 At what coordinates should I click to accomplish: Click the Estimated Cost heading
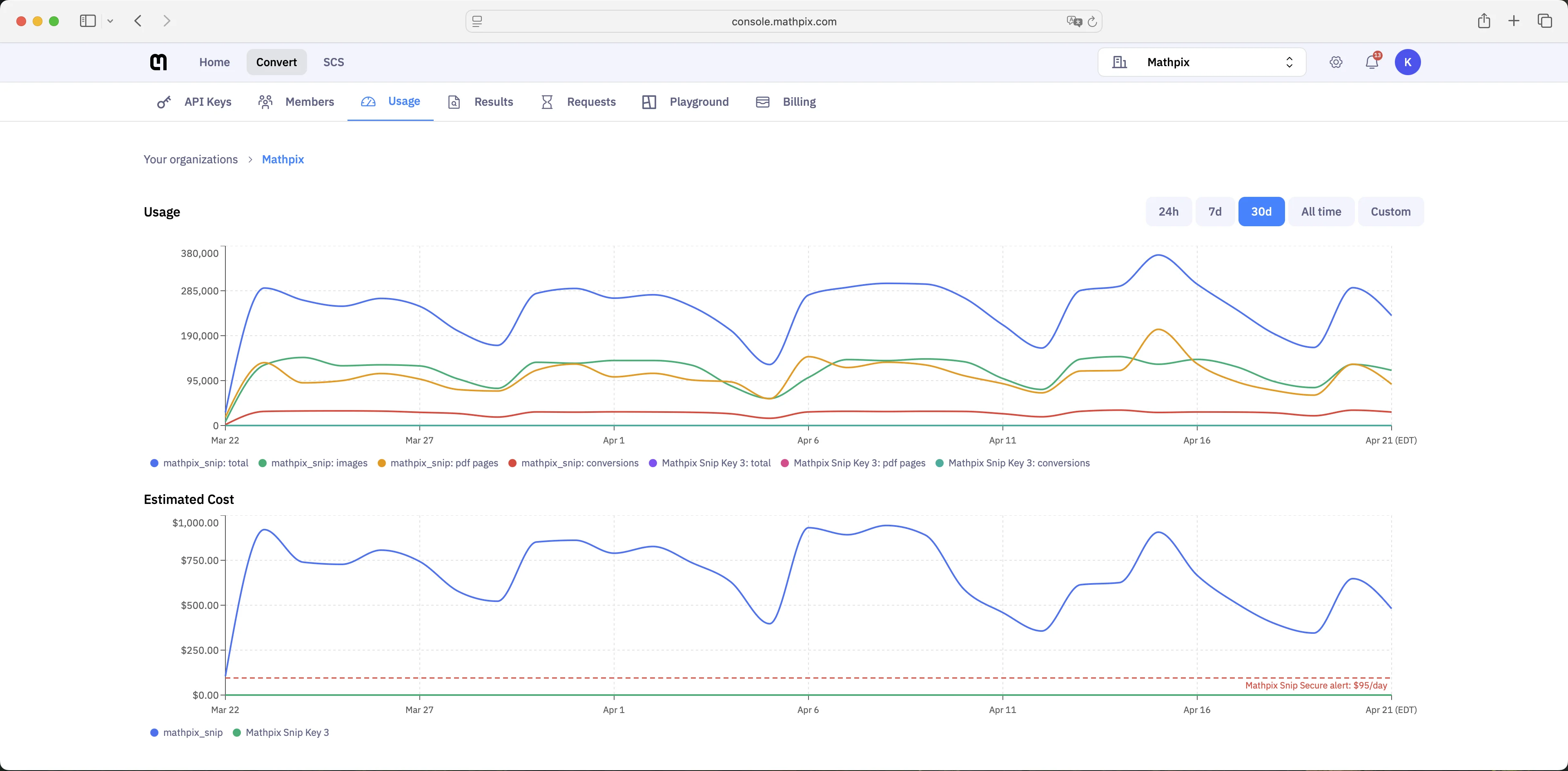[189, 499]
